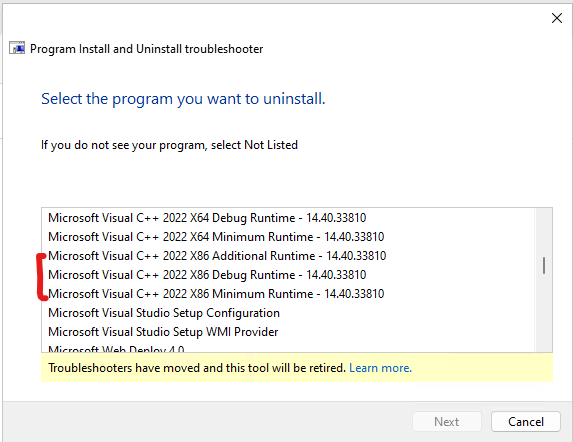The image size is (573, 442).
Task: Click the Next button
Action: [447, 422]
